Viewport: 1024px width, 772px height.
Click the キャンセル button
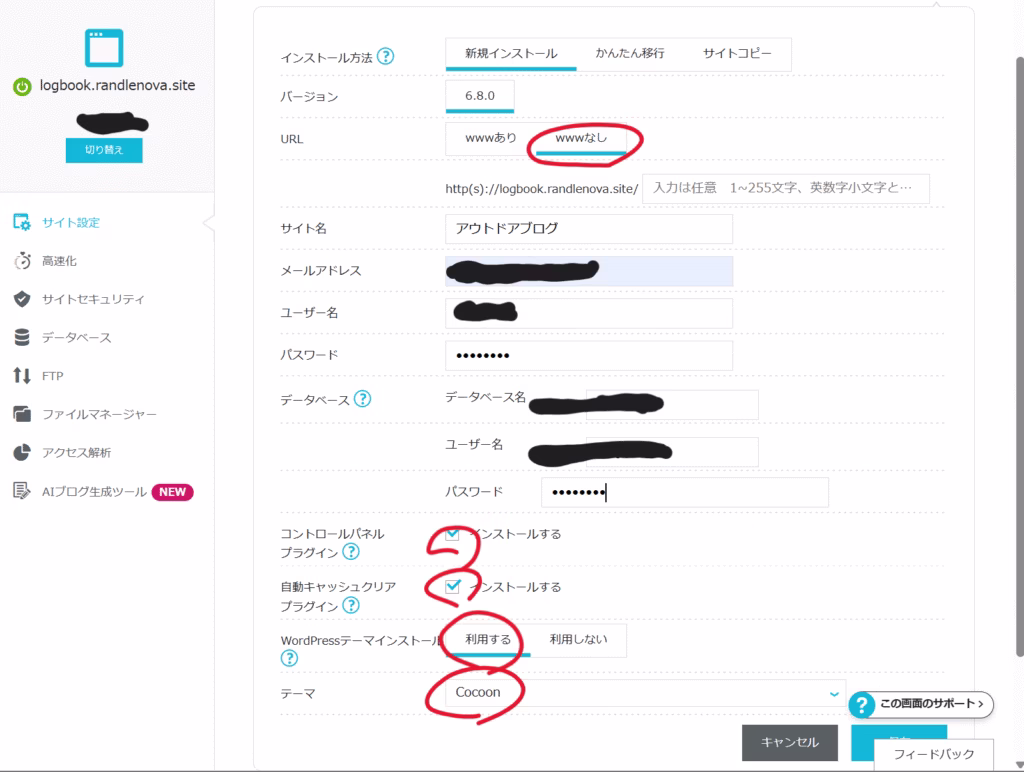coord(790,742)
